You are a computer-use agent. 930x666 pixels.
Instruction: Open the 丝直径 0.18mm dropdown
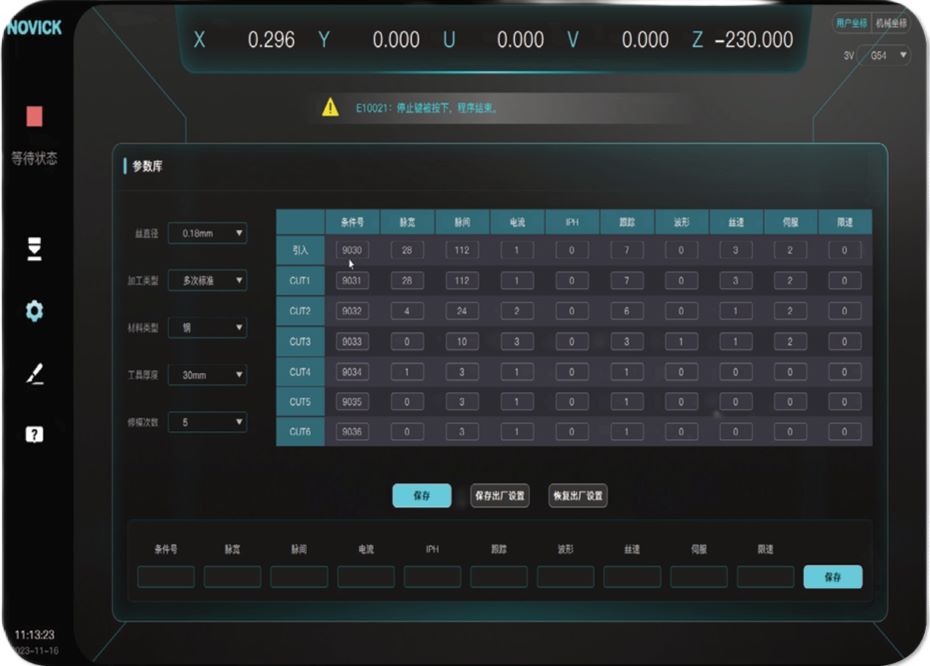(207, 234)
